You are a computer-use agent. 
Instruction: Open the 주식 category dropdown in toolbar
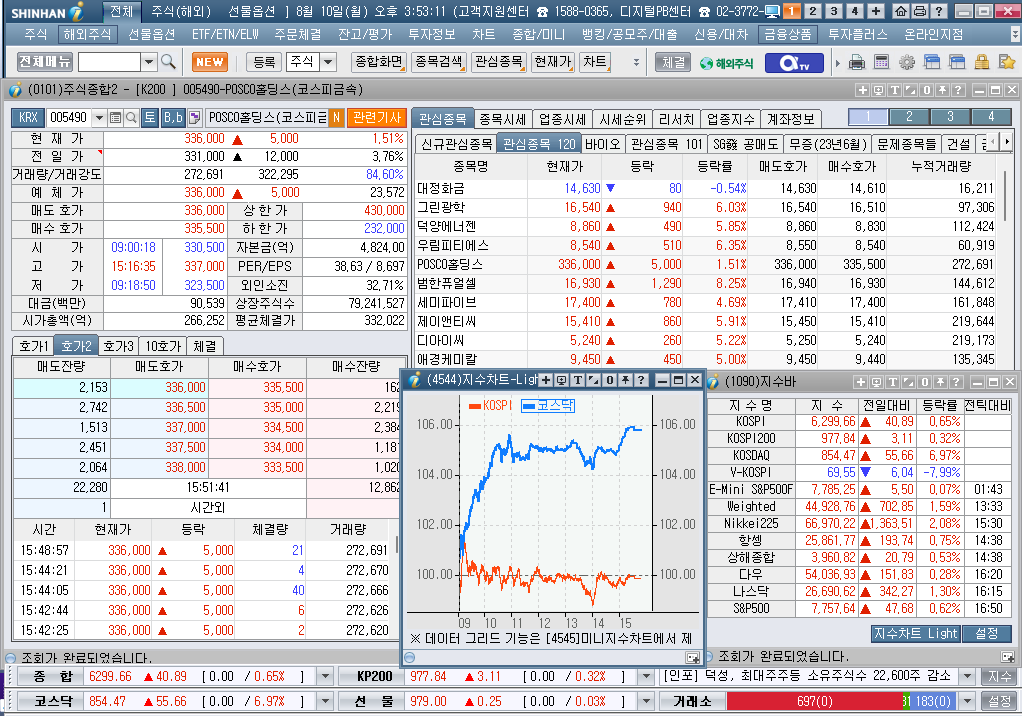328,62
